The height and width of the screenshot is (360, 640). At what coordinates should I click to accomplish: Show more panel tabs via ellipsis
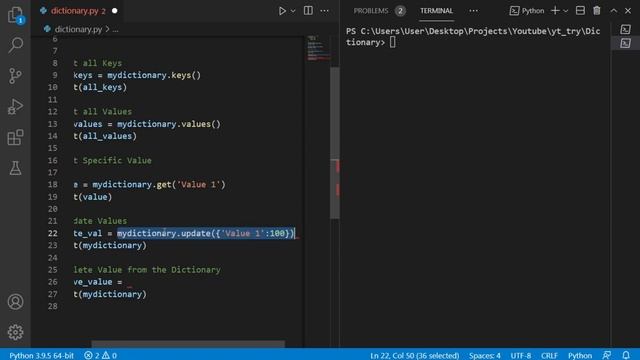pyautogui.click(x=473, y=11)
